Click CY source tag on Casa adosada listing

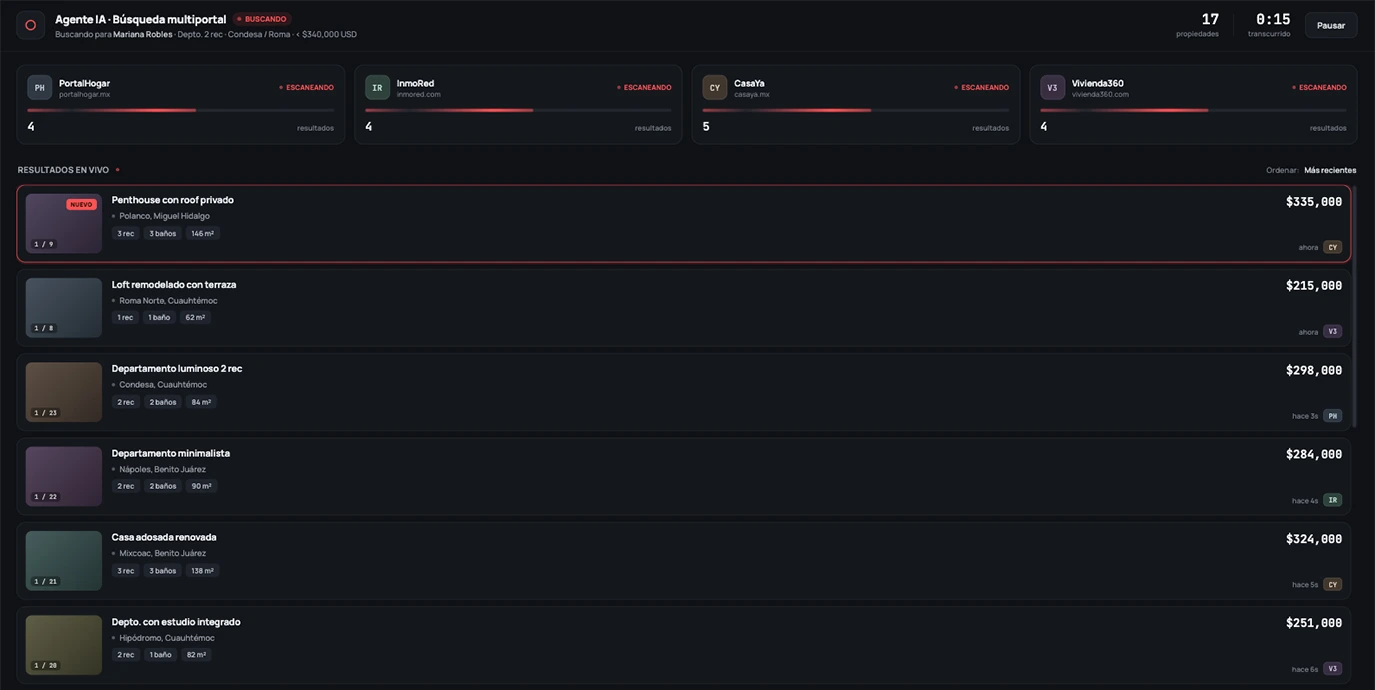click(1332, 584)
